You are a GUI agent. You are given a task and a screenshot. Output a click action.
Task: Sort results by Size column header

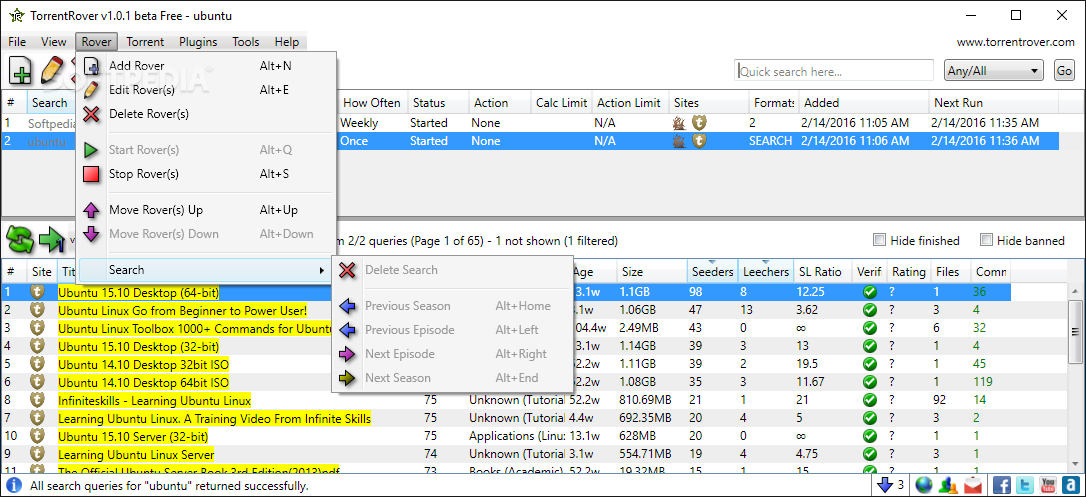tap(652, 271)
